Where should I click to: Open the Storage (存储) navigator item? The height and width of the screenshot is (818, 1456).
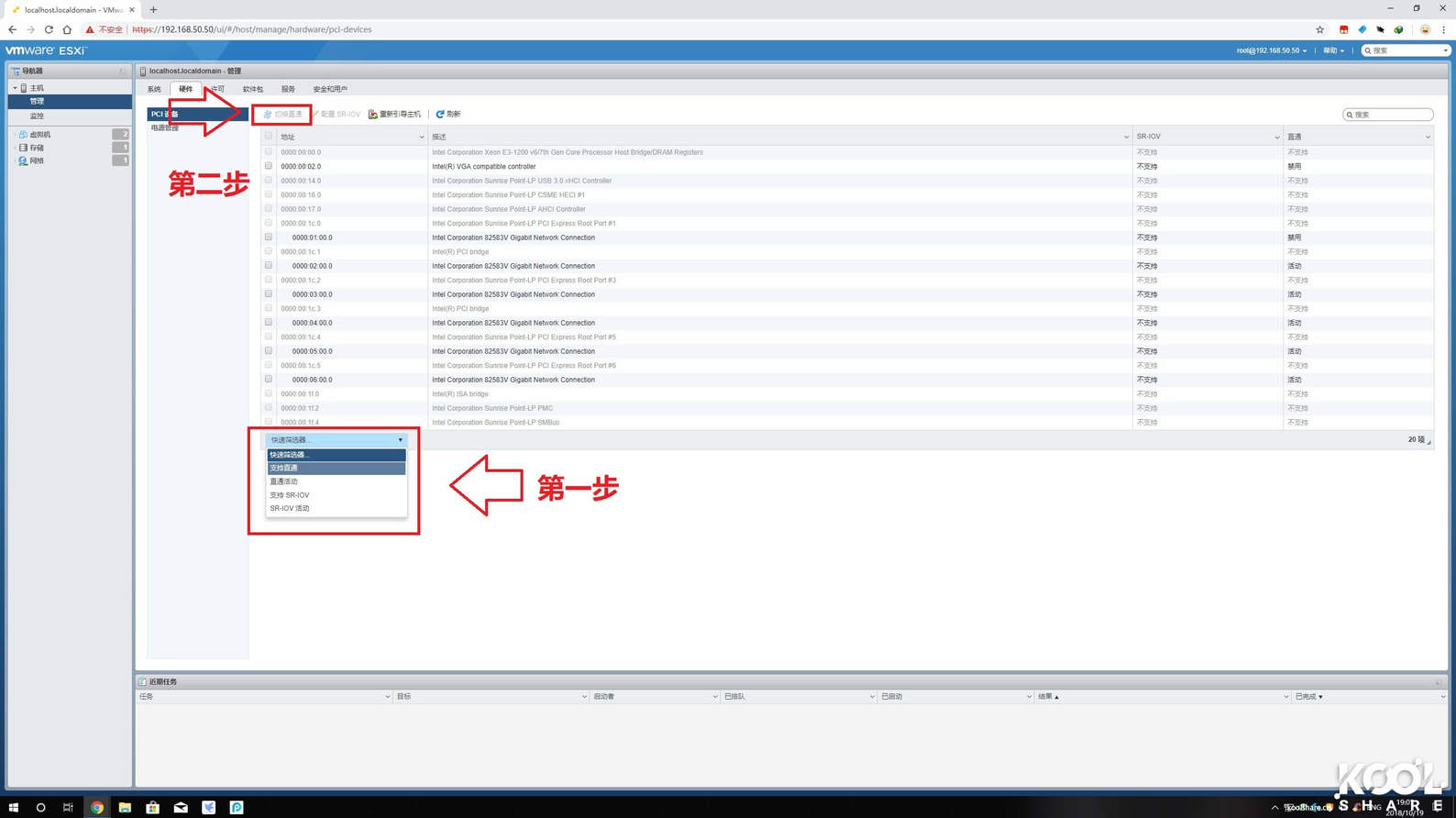click(37, 148)
